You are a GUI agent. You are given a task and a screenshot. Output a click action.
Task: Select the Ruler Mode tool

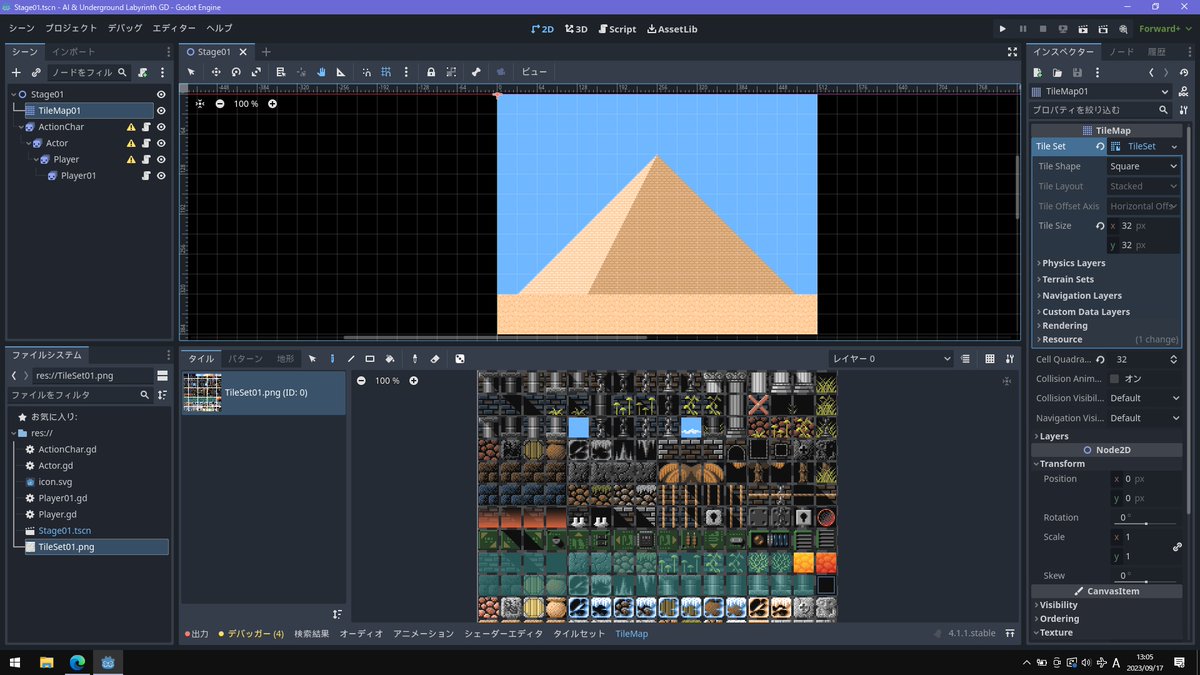[341, 72]
